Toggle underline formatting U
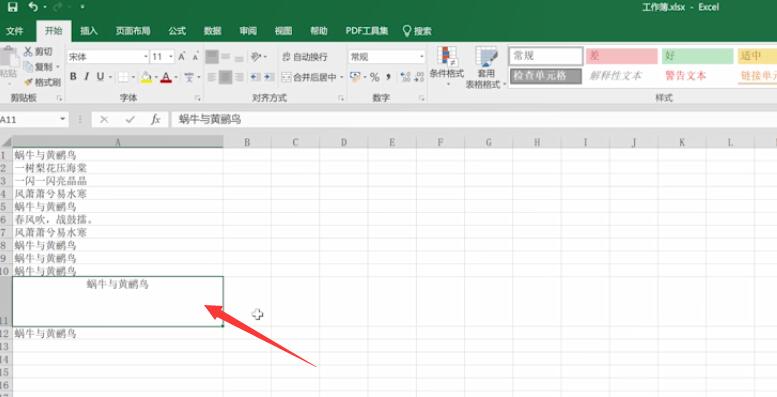777x397 pixels. pos(101,77)
